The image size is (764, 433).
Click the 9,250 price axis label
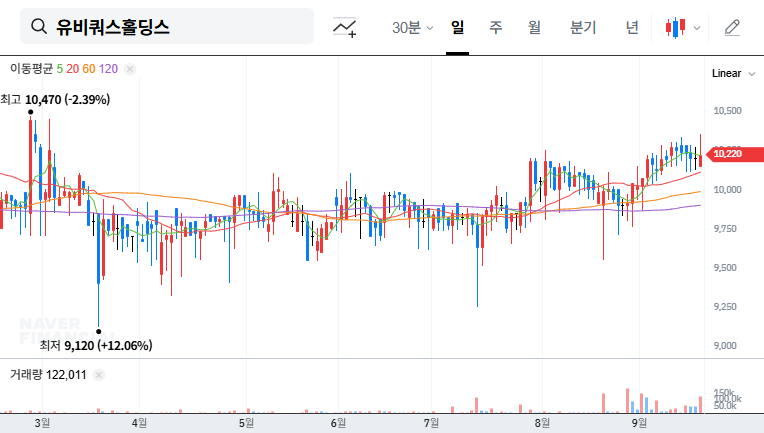click(725, 306)
